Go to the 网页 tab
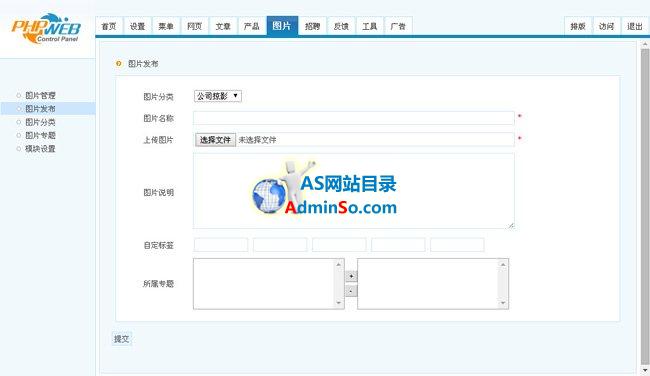 click(194, 27)
